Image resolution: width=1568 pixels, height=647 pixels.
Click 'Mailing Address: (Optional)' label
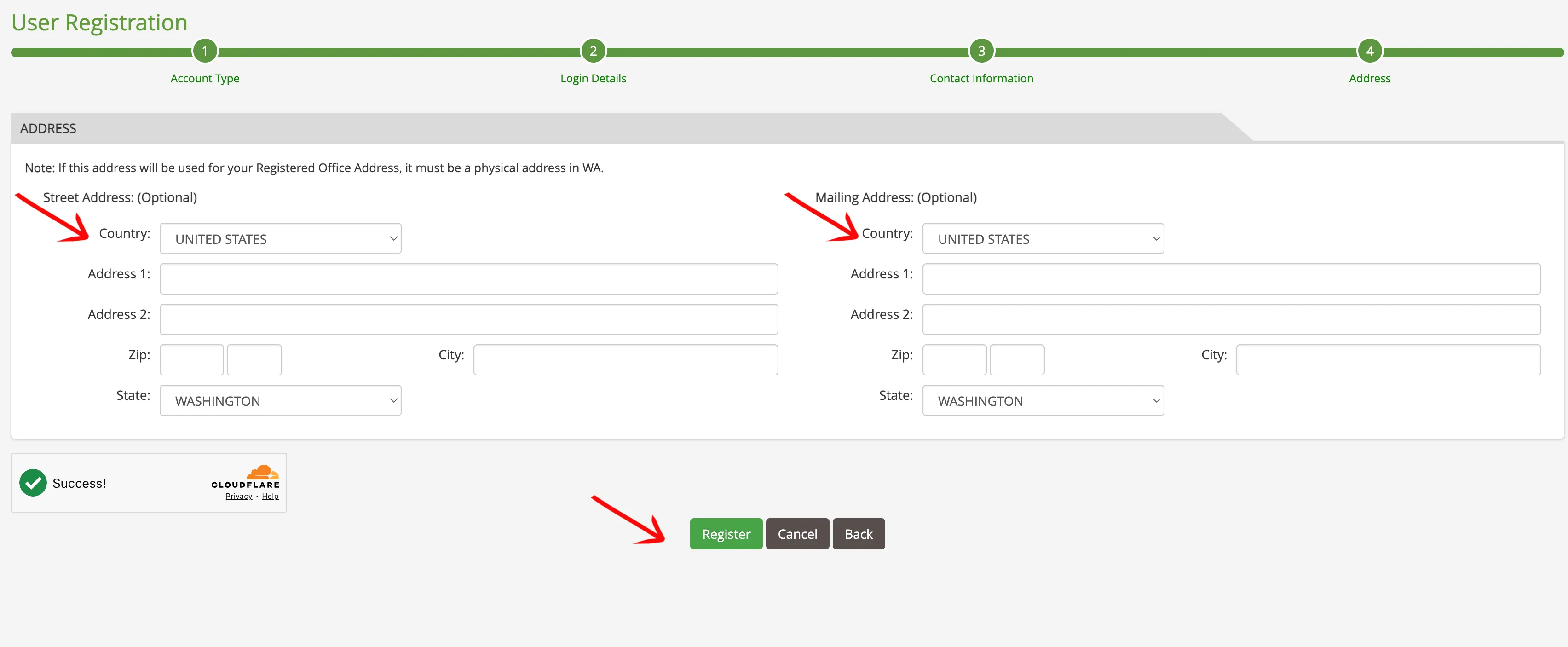tap(895, 197)
